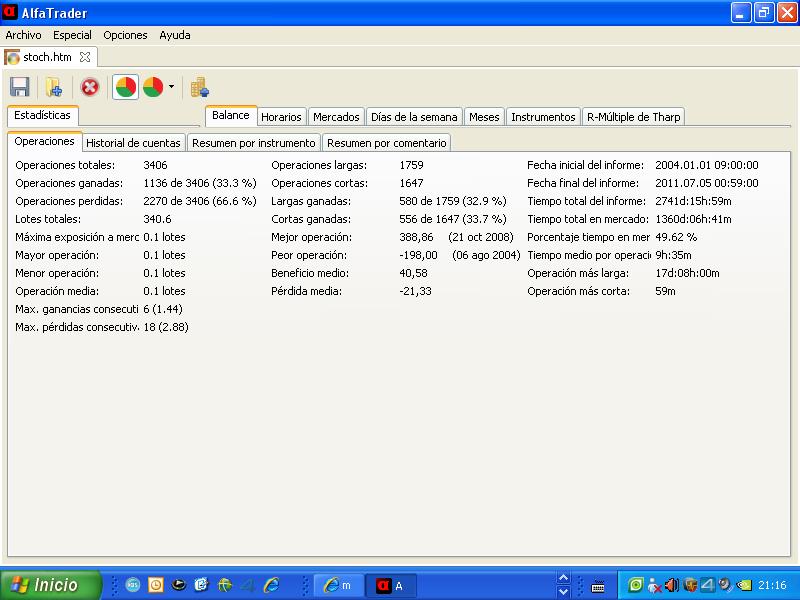Click the open folder with plus icon
The width and height of the screenshot is (800, 600).
54,87
